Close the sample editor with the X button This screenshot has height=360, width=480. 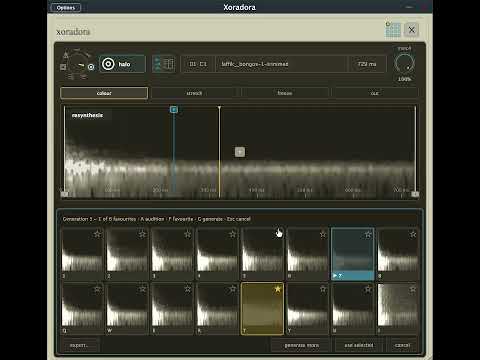pos(412,30)
